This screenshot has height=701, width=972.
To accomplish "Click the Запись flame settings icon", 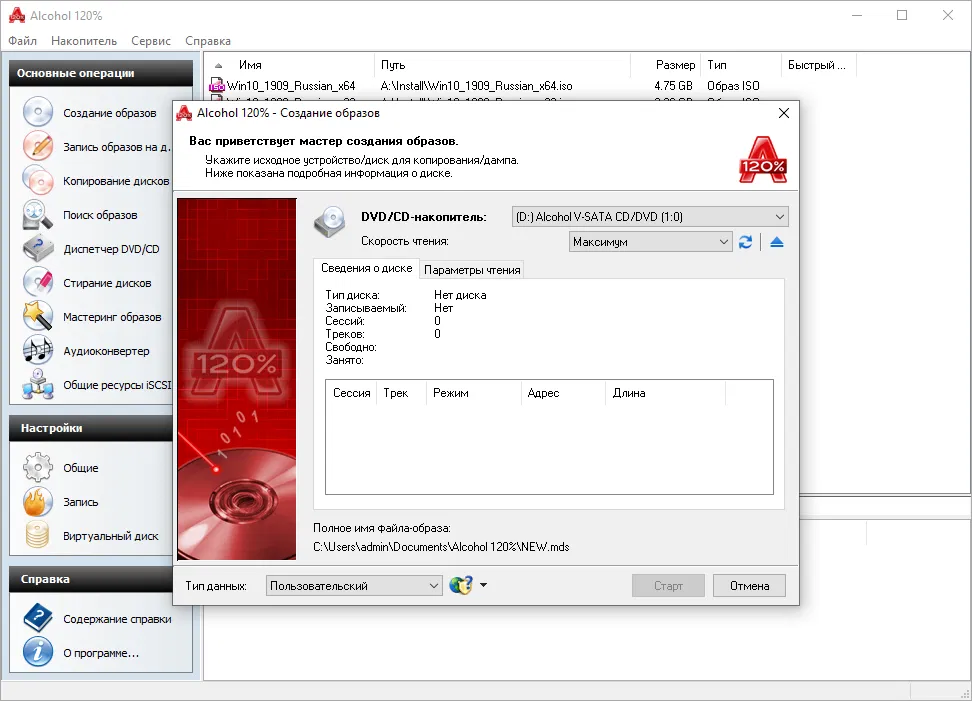I will point(38,501).
